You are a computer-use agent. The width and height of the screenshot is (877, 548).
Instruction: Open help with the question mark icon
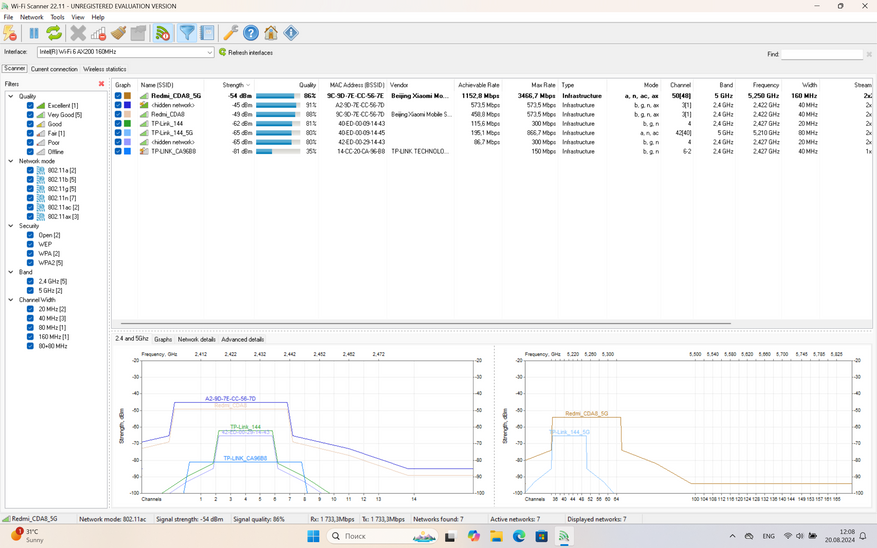251,33
